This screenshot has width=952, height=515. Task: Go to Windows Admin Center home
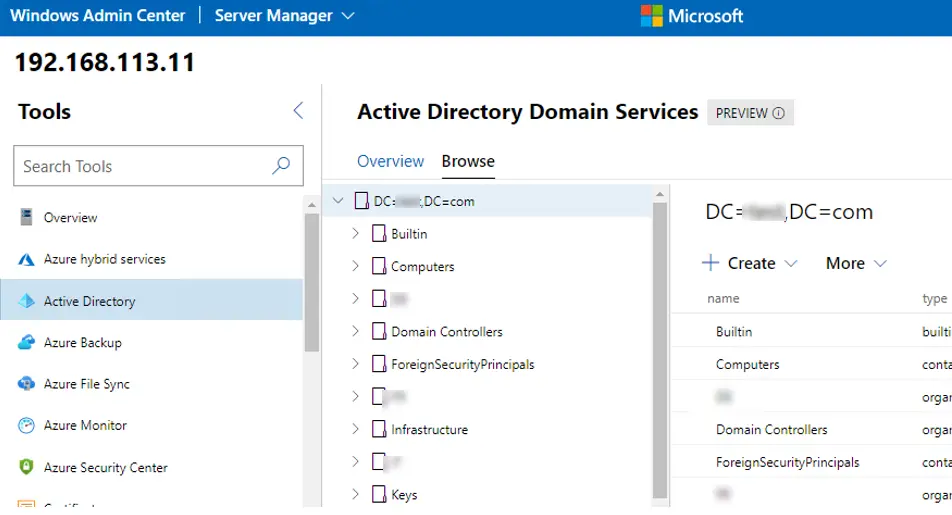98,16
